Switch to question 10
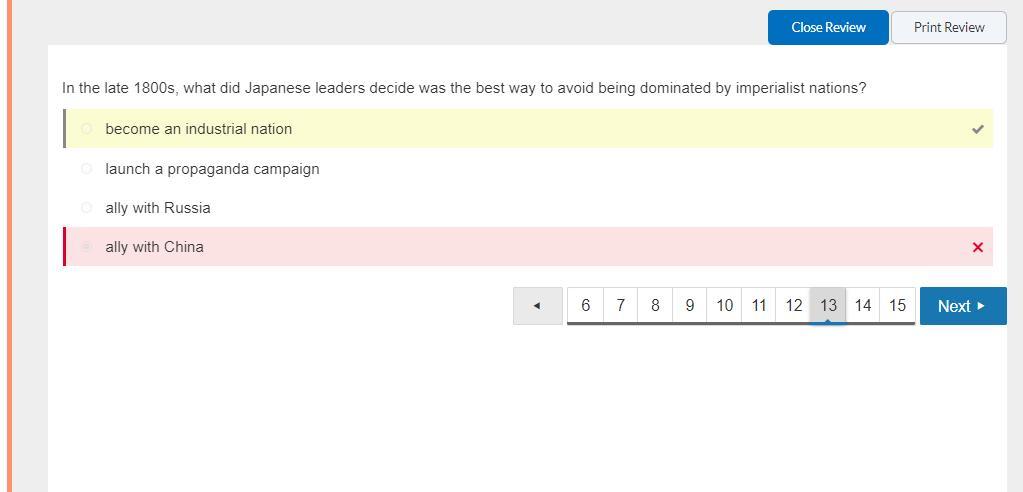Screen dimensions: 1023x492 tap(724, 306)
